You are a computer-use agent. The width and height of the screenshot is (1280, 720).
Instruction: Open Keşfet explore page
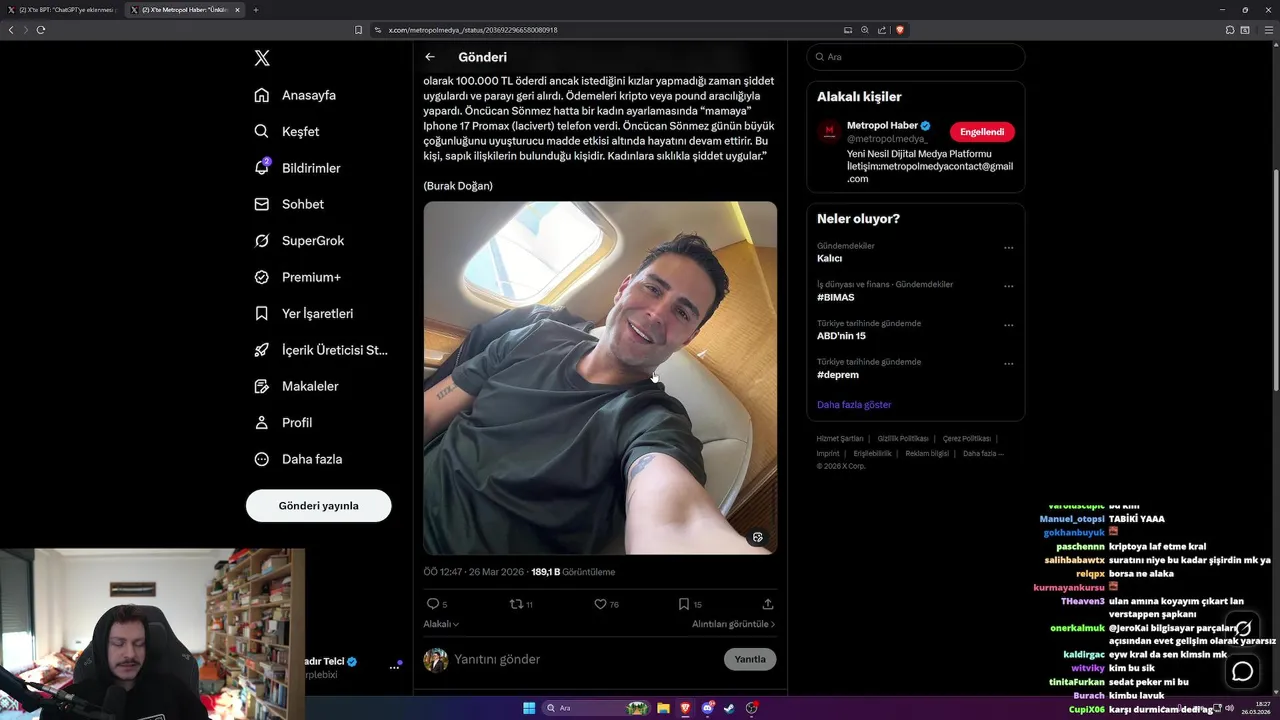tap(287, 131)
